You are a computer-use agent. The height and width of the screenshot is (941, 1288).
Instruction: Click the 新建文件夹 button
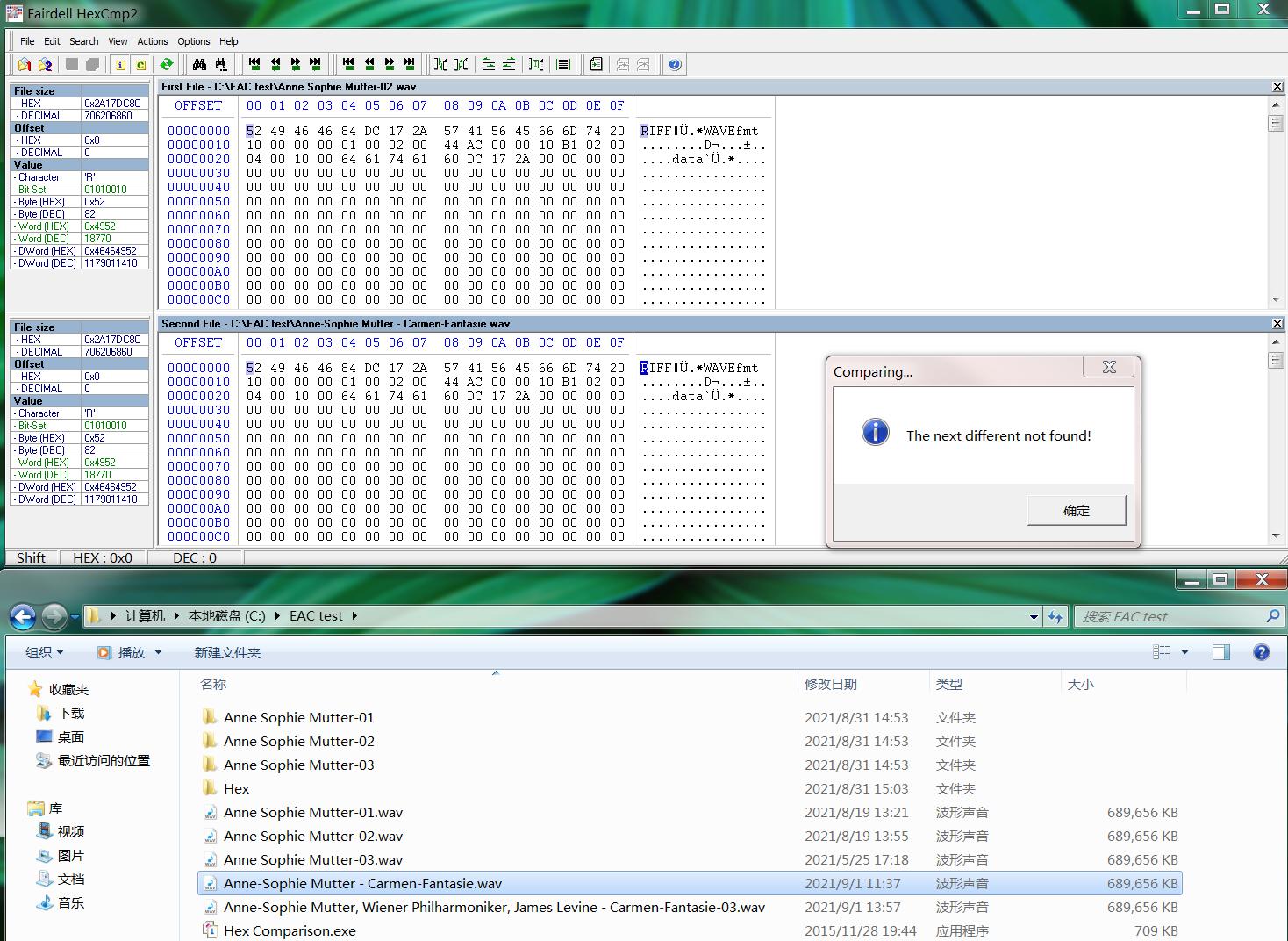tap(227, 652)
